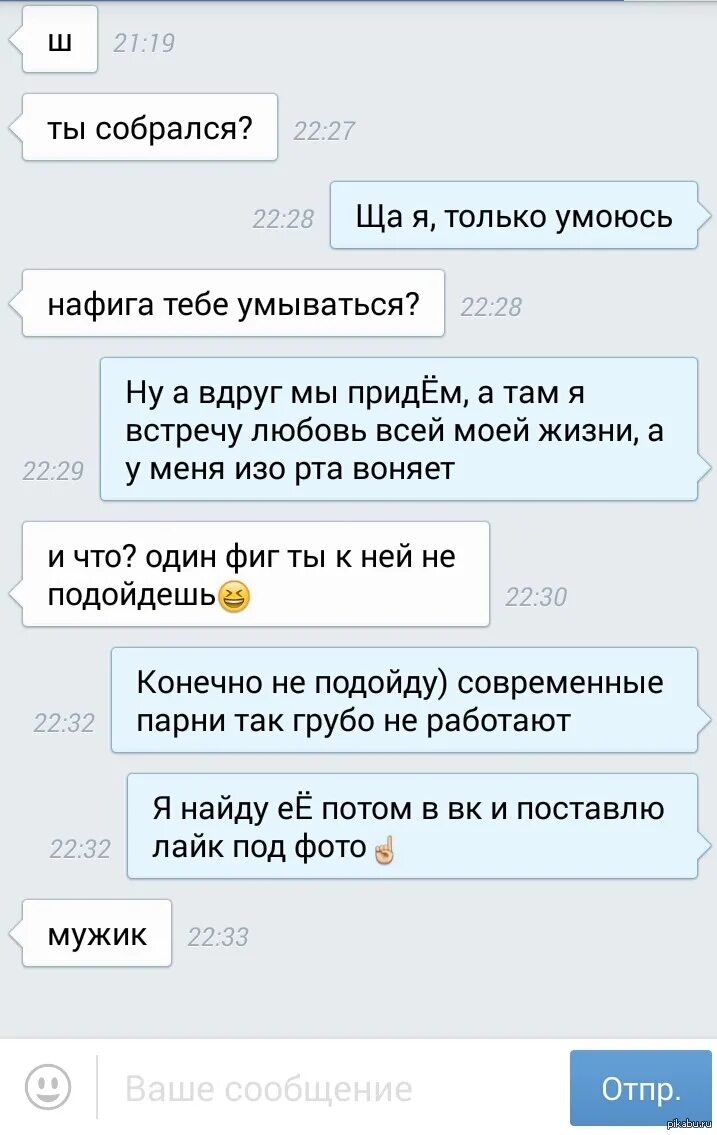717x1135 pixels.
Task: Tap message about 'любовь всей моей жизни'
Action: (399, 429)
